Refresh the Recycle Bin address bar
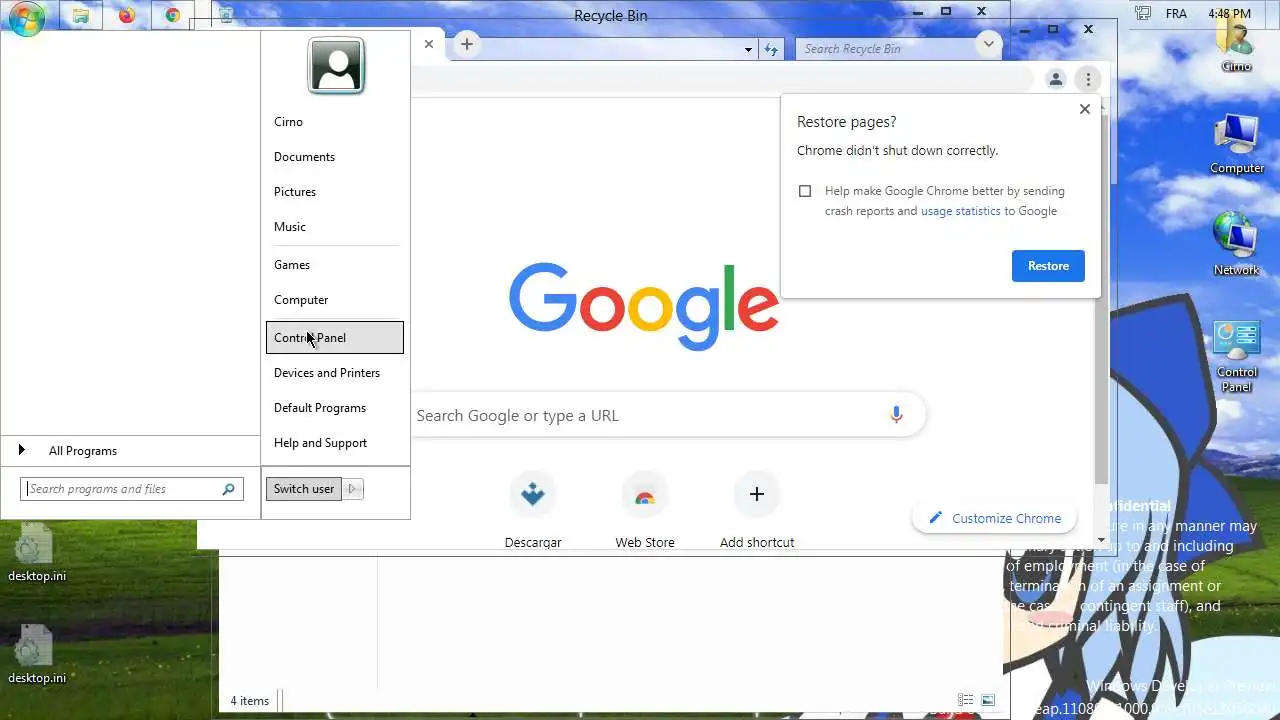 pos(771,48)
